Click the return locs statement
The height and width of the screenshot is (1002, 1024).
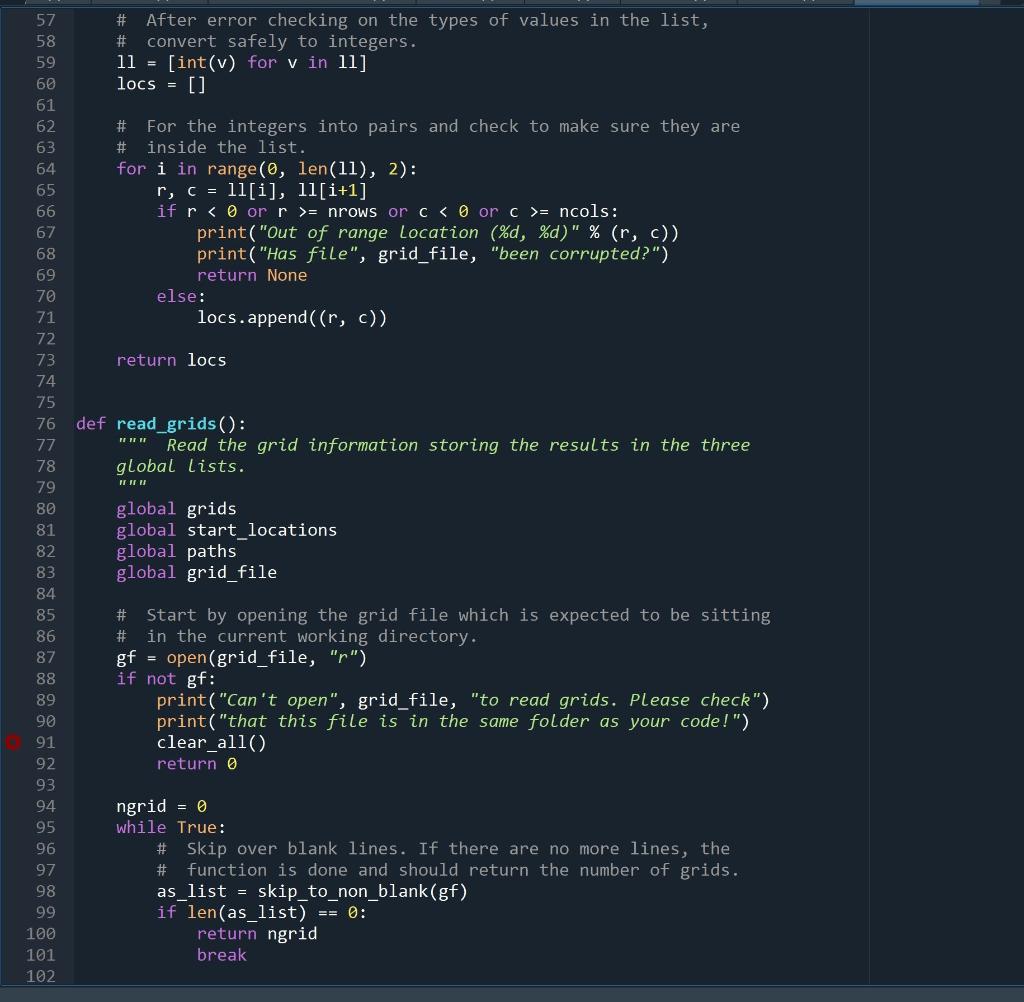(172, 359)
